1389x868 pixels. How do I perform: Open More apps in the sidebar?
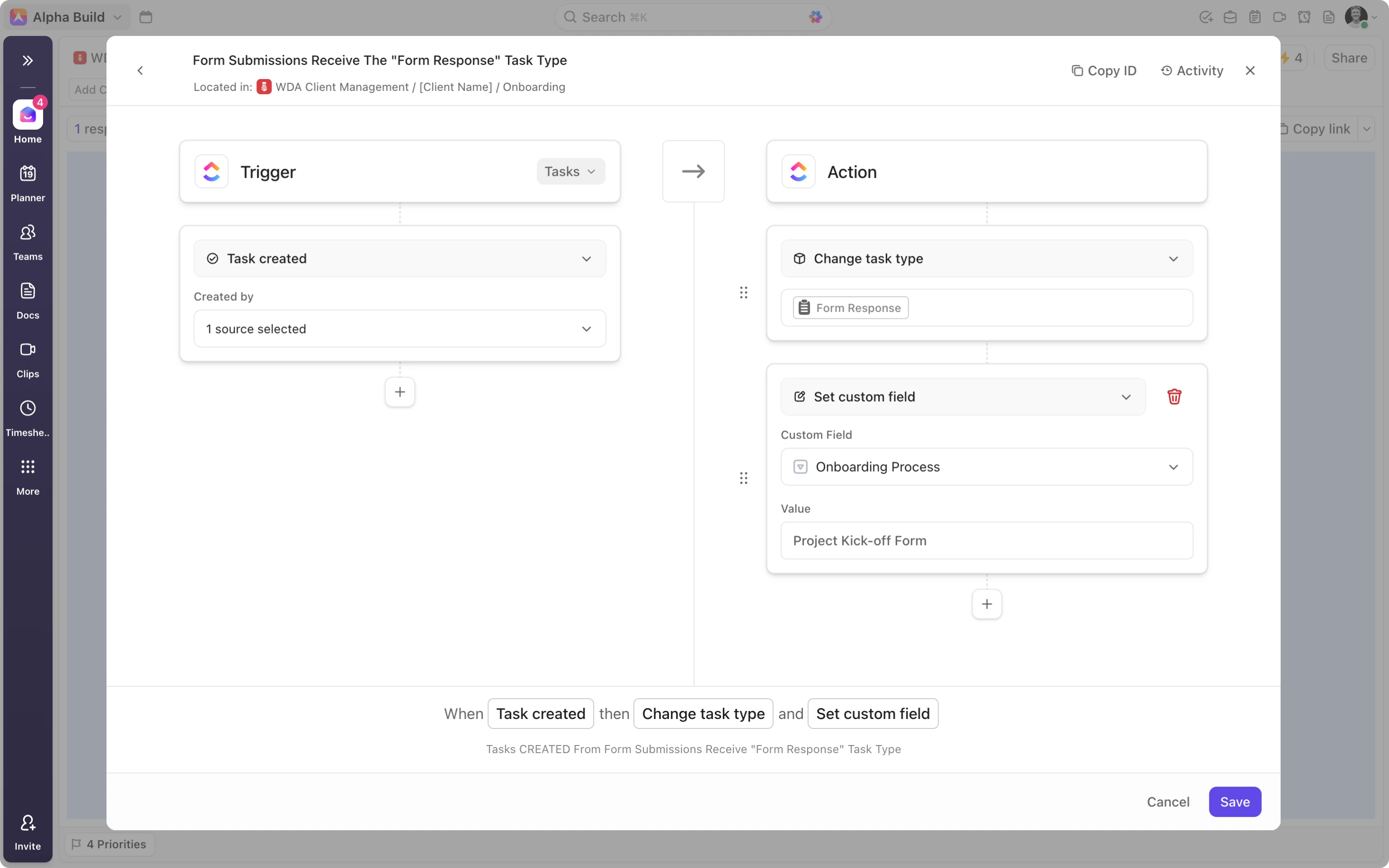coord(27,476)
